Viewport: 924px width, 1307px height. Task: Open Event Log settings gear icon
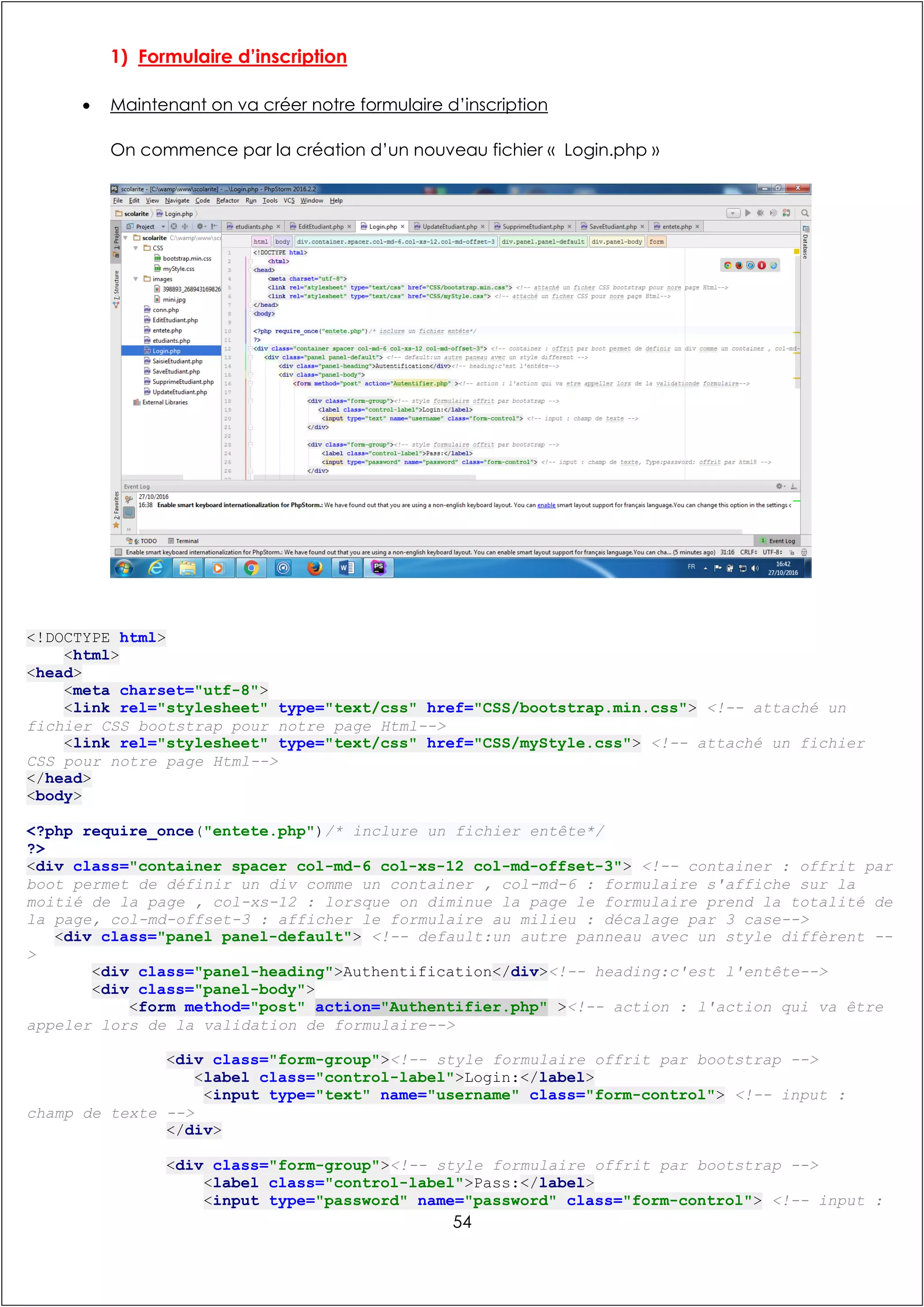click(780, 486)
